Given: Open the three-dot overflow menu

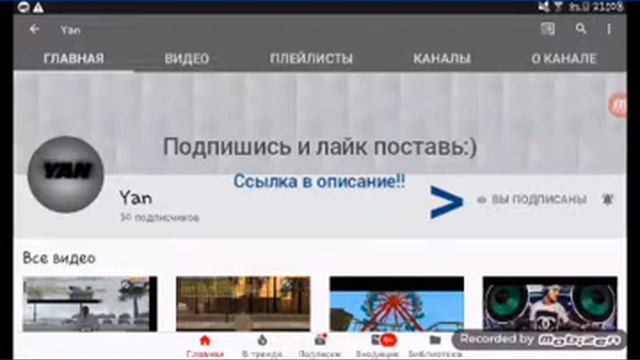Looking at the screenshot, I should click(609, 29).
